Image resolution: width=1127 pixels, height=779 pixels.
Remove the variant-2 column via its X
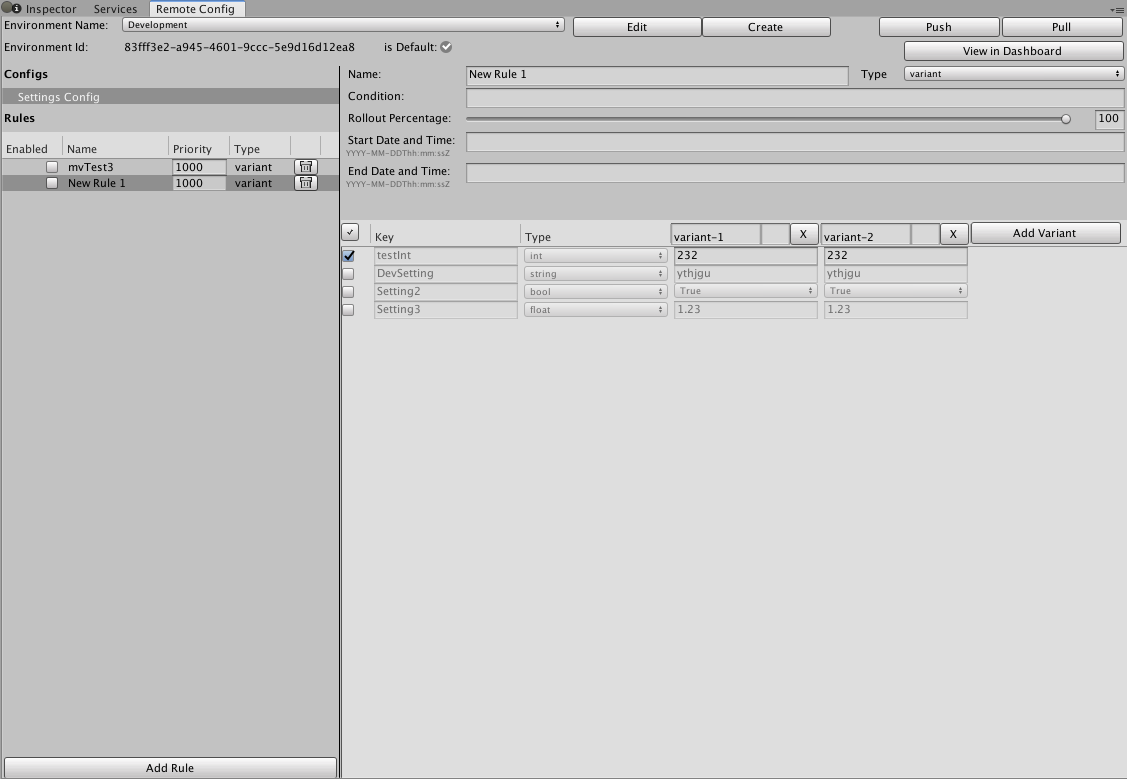coord(953,234)
